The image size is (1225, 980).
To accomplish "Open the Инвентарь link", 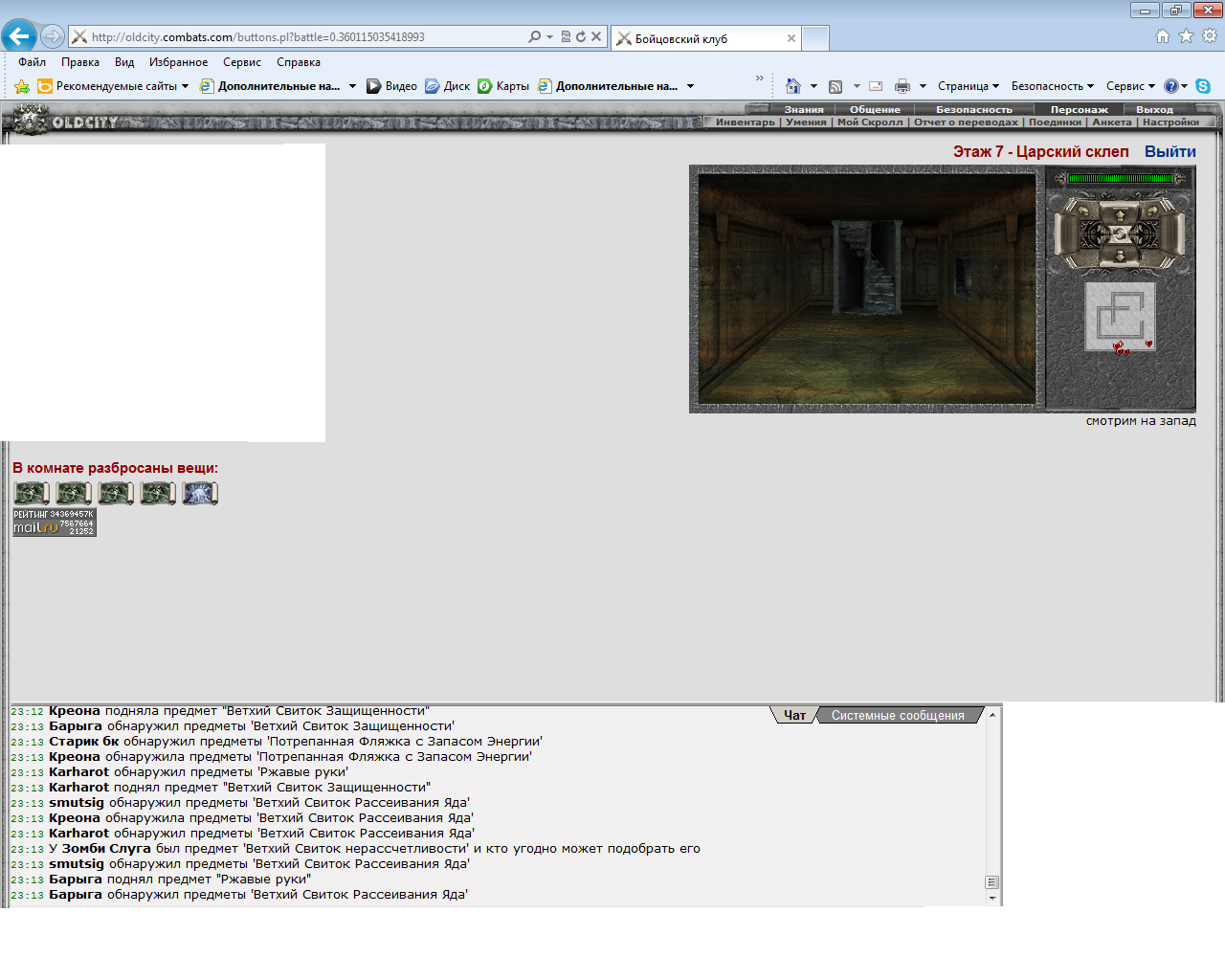I will point(746,122).
